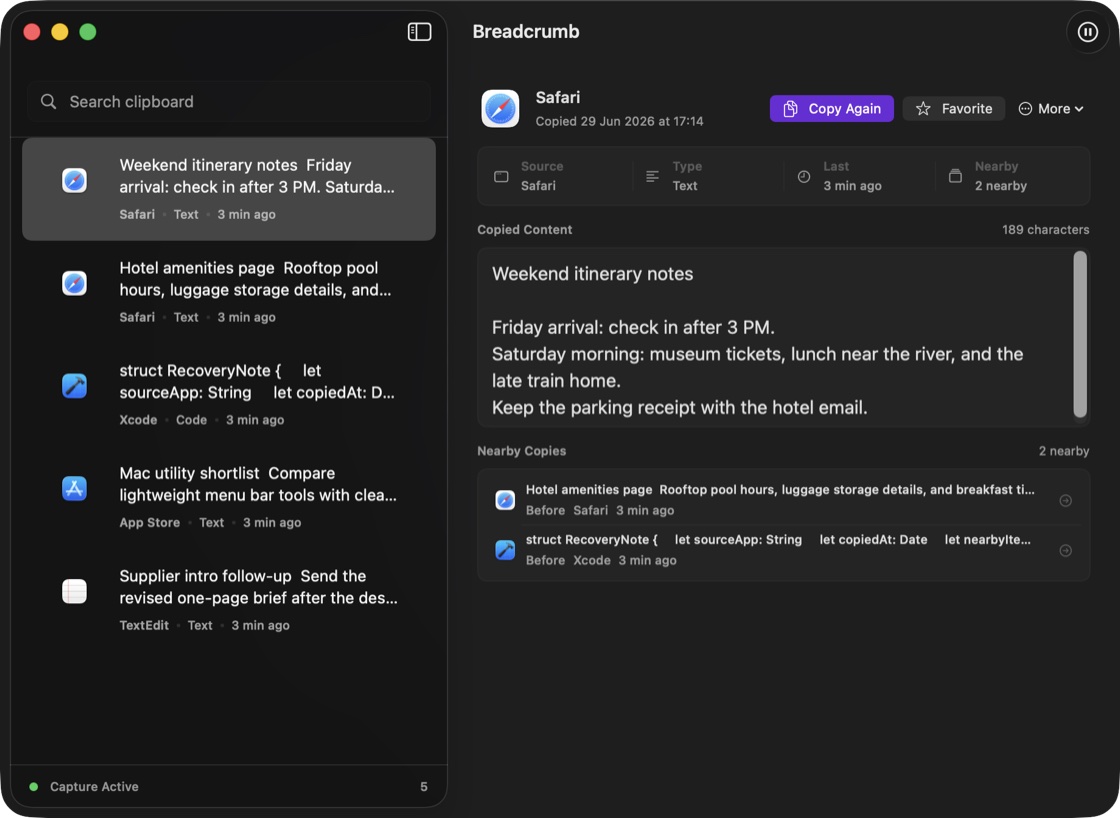The image size is (1120, 818).
Task: Focus the Search clipboard field
Action: [x=229, y=101]
